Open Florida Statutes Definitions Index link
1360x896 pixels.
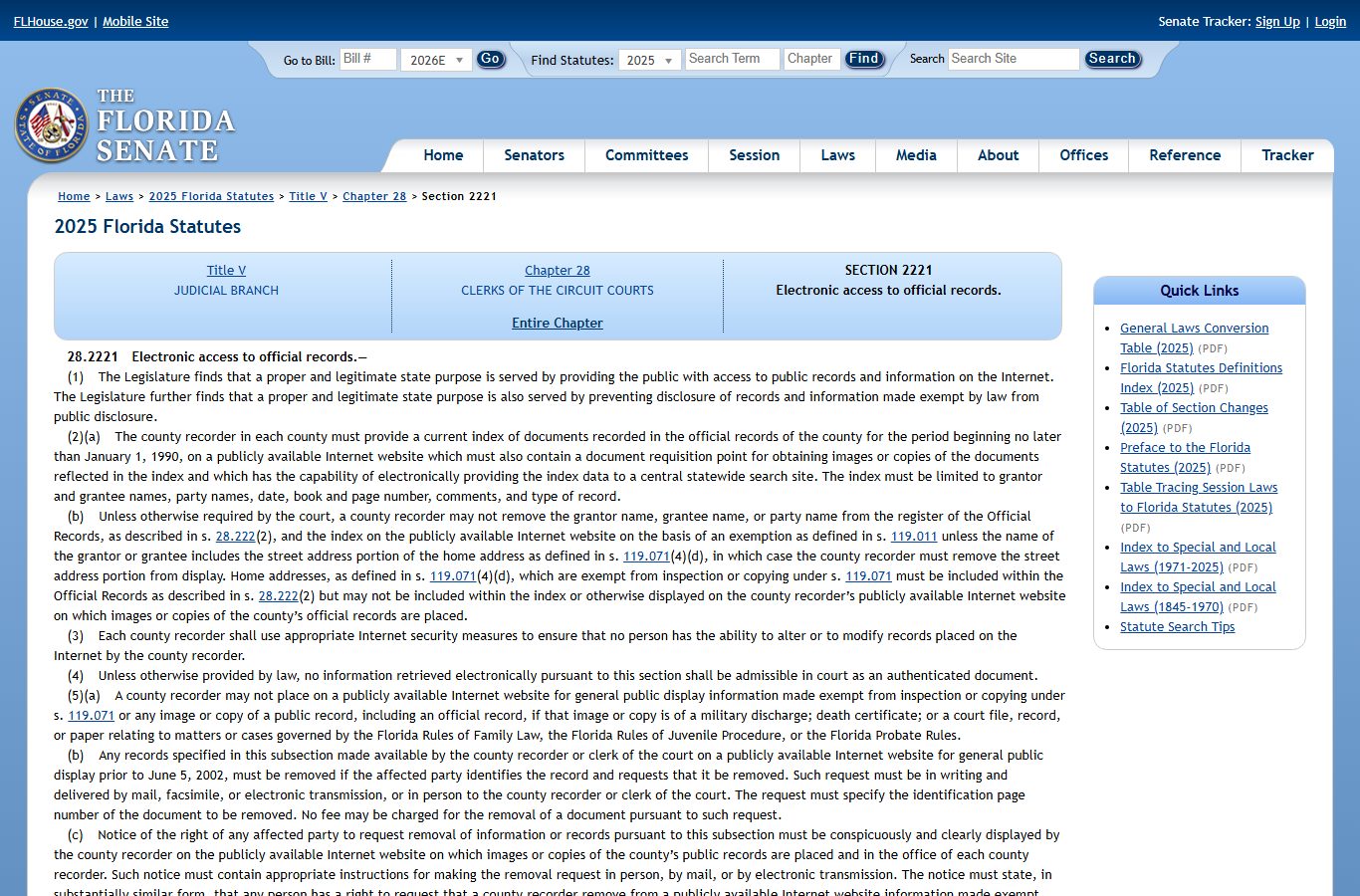1201,377
